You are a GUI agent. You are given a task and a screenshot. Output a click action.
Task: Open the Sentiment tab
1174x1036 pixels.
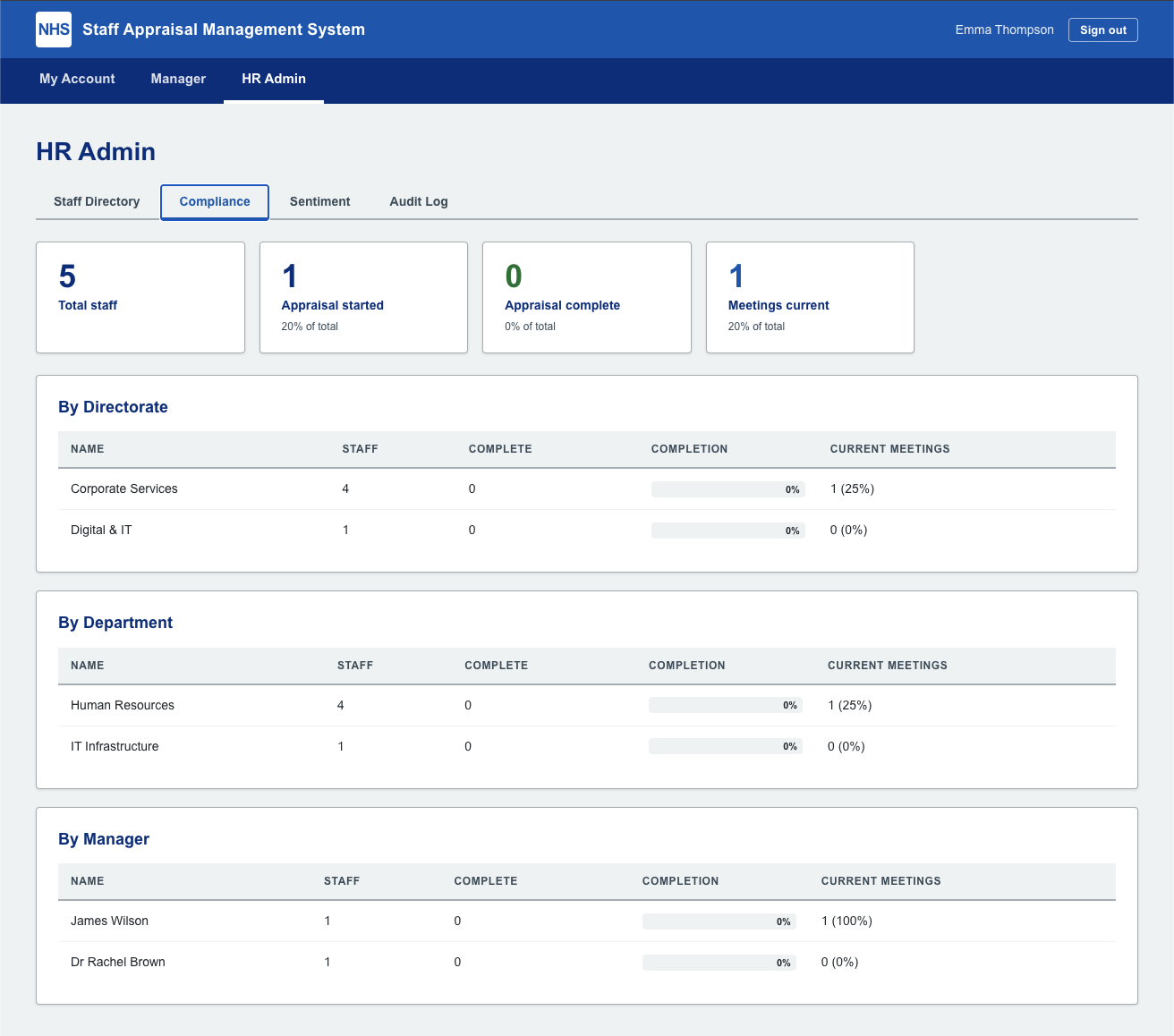click(319, 201)
